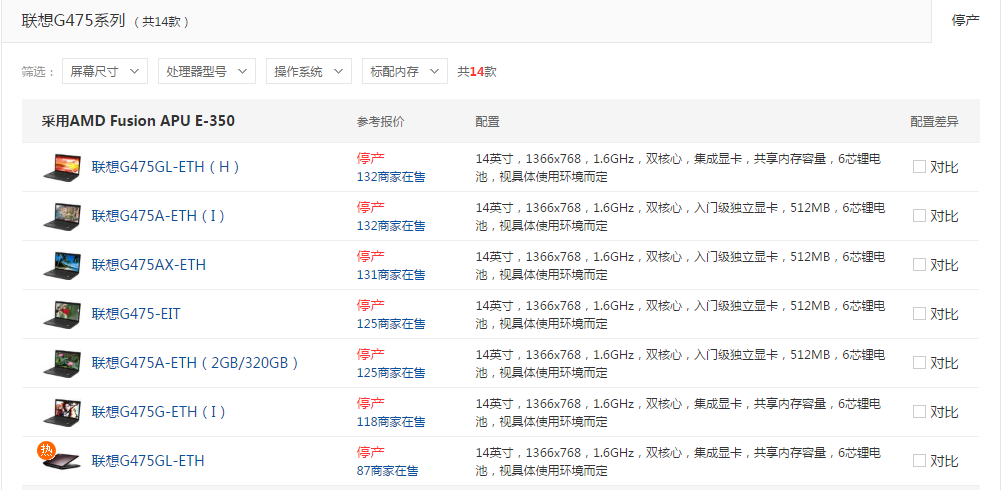1008x490 pixels.
Task: Click laptop thumbnail for 联想G475G-ETH（I）
Action: (62, 412)
